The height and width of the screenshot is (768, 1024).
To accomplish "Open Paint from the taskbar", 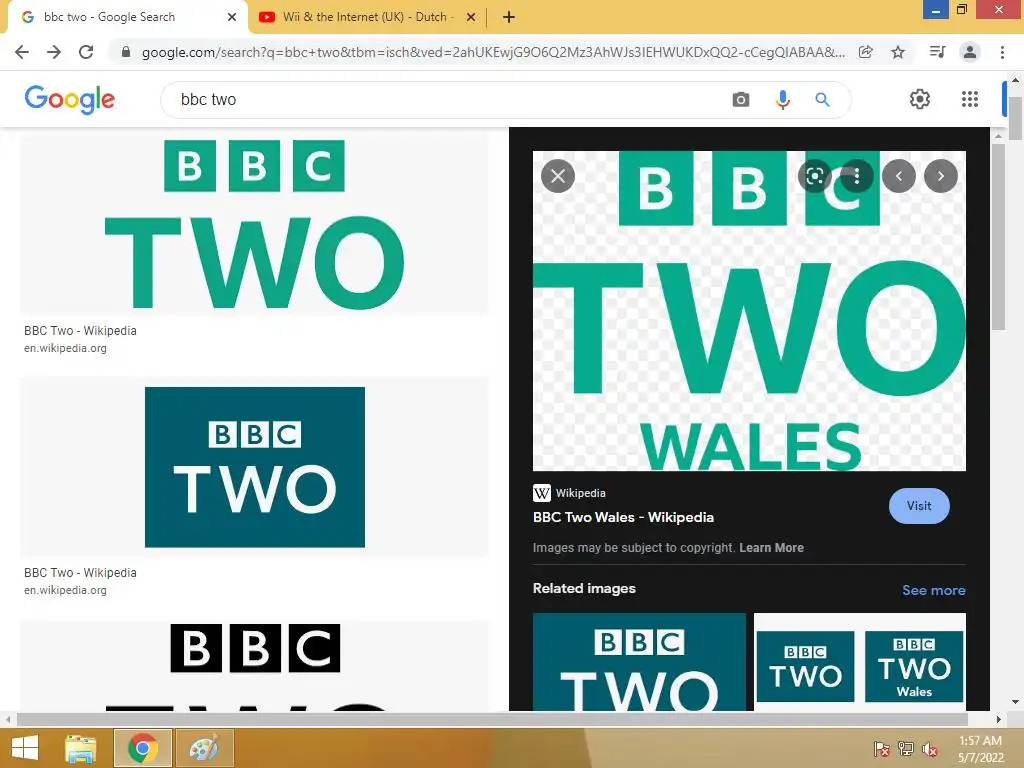I will tap(204, 748).
